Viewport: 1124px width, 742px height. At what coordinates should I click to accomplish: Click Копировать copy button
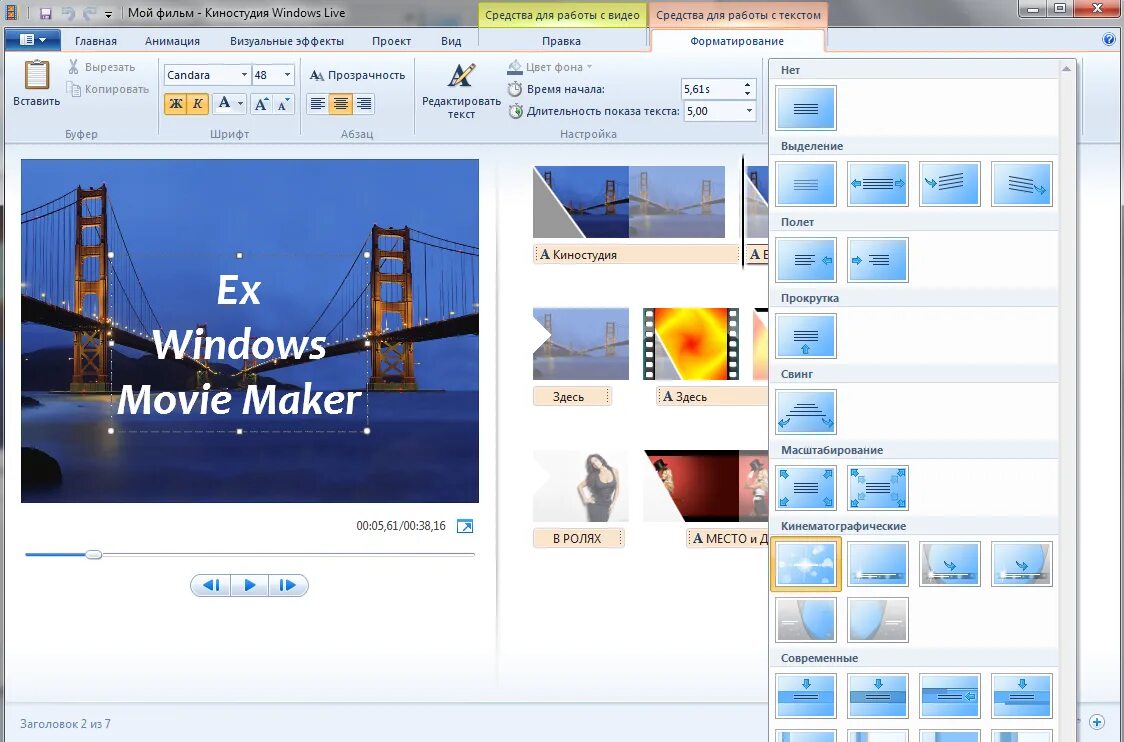(x=108, y=90)
